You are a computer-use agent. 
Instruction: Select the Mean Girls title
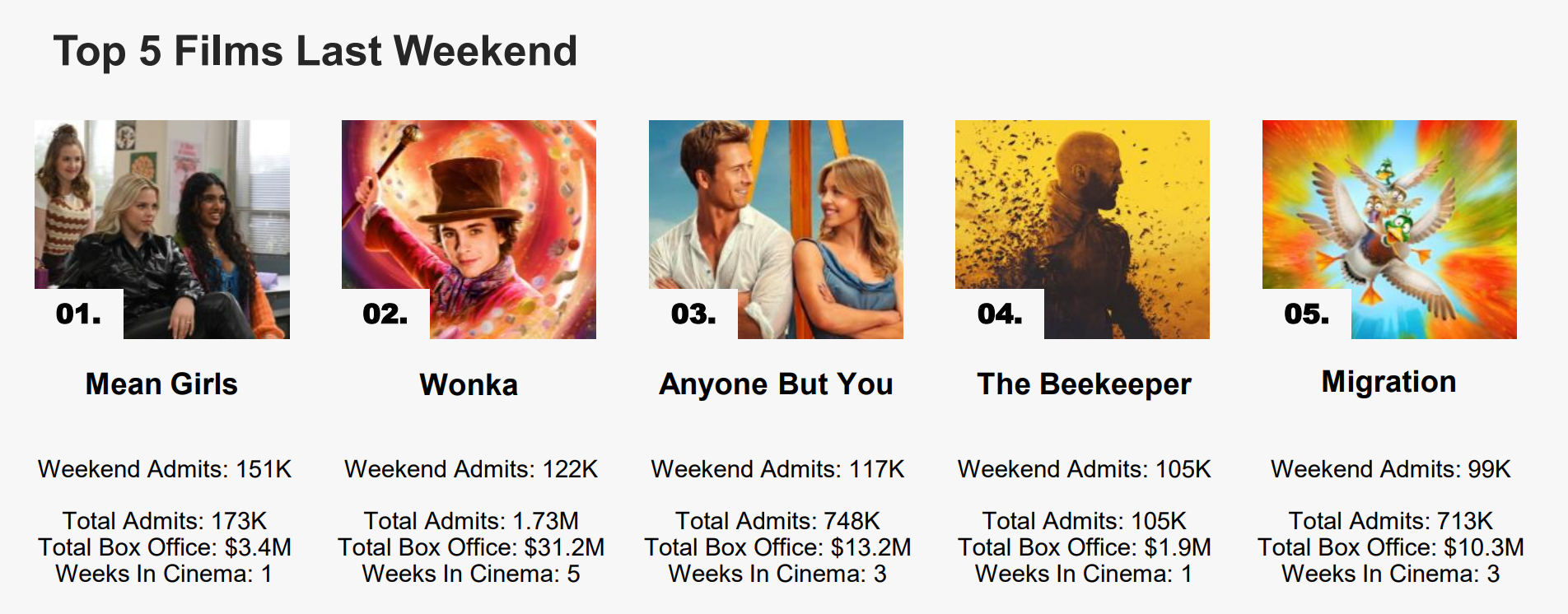[161, 384]
